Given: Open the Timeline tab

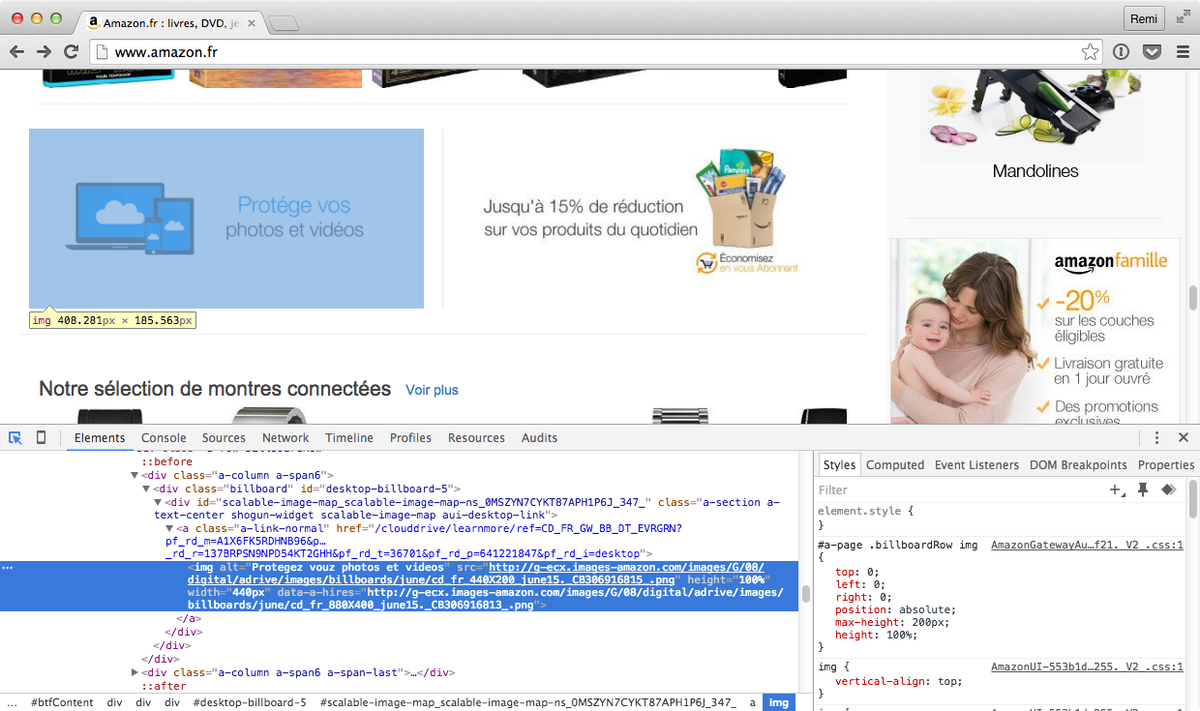Looking at the screenshot, I should click(349, 438).
